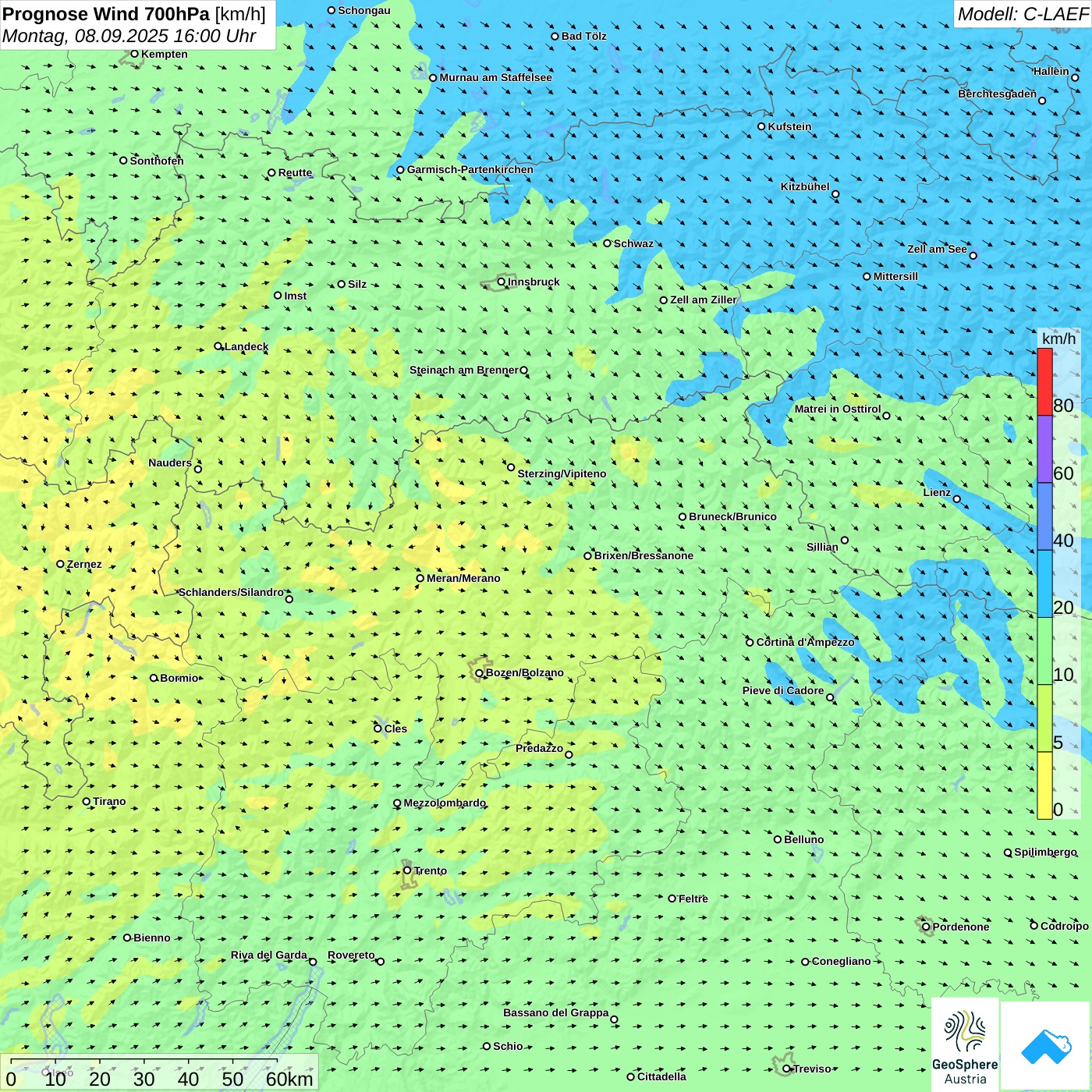Select the Kitzbühel map label
This screenshot has width=1092, height=1092.
point(805,186)
